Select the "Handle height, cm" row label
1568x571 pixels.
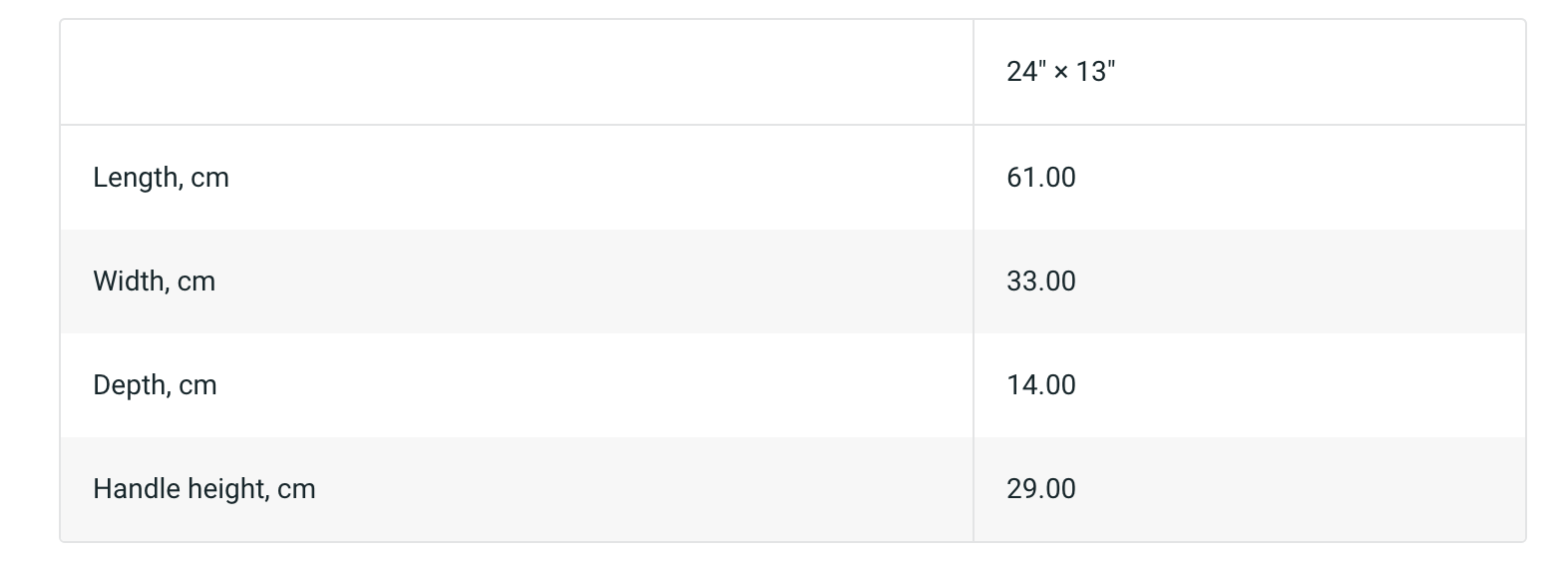[203, 489]
